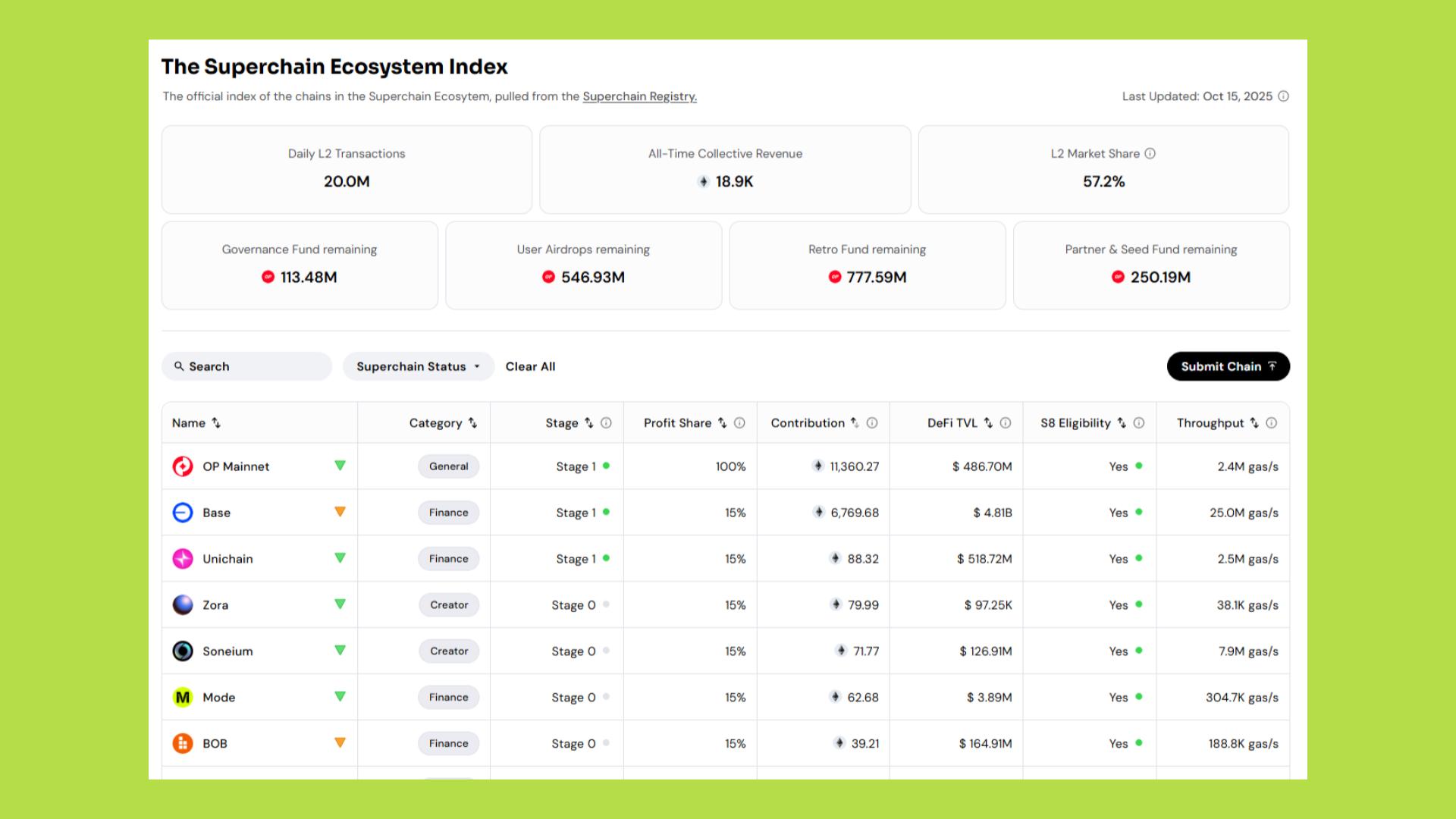Expand the Base row triangle
The width and height of the screenshot is (1456, 819).
(340, 512)
